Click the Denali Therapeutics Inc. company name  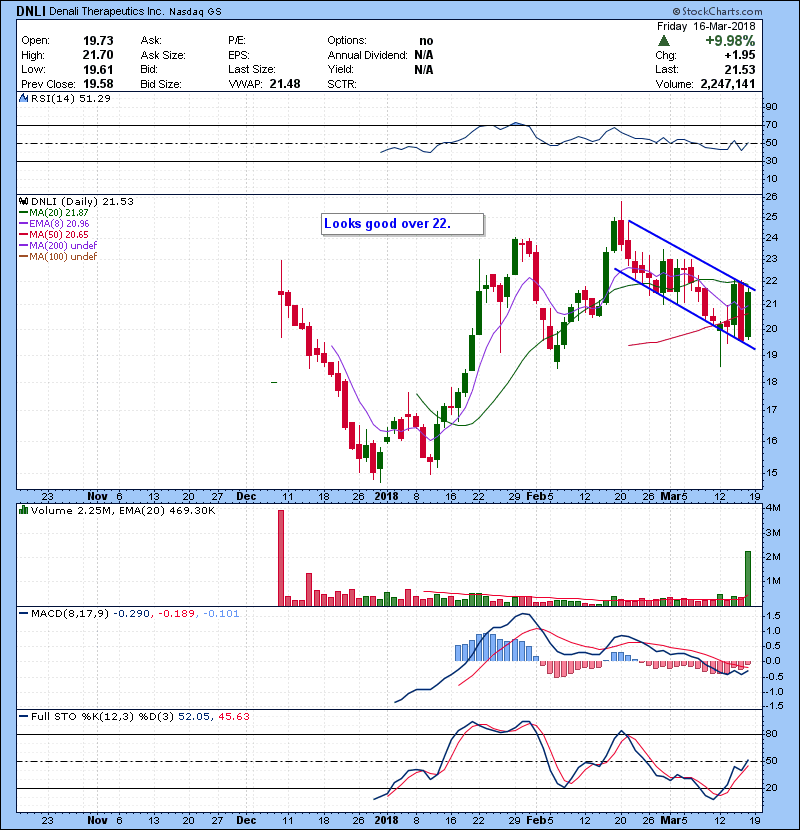[106, 11]
